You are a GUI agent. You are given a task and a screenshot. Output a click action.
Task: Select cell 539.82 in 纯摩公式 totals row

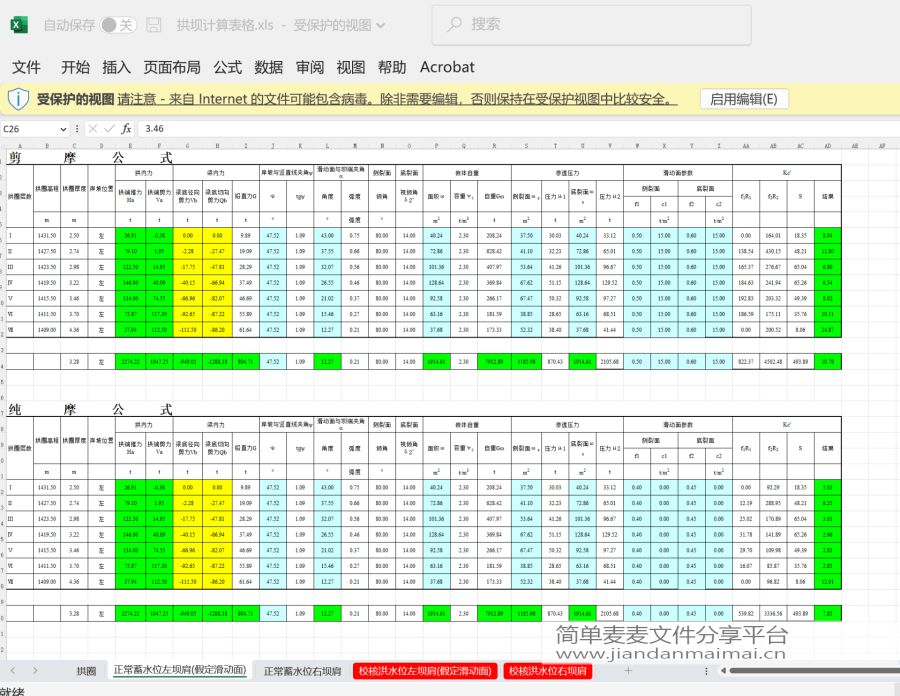(x=746, y=613)
